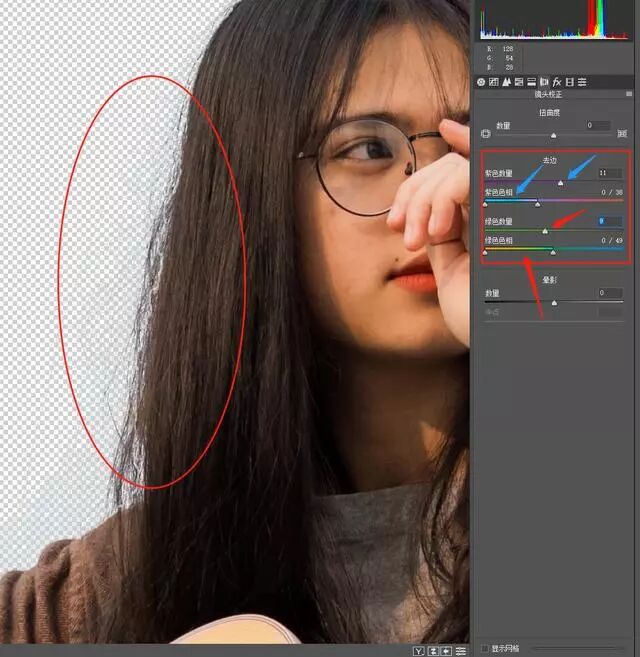Click the 紫色色相 range value 0 / 36
The height and width of the screenshot is (657, 640).
[612, 192]
